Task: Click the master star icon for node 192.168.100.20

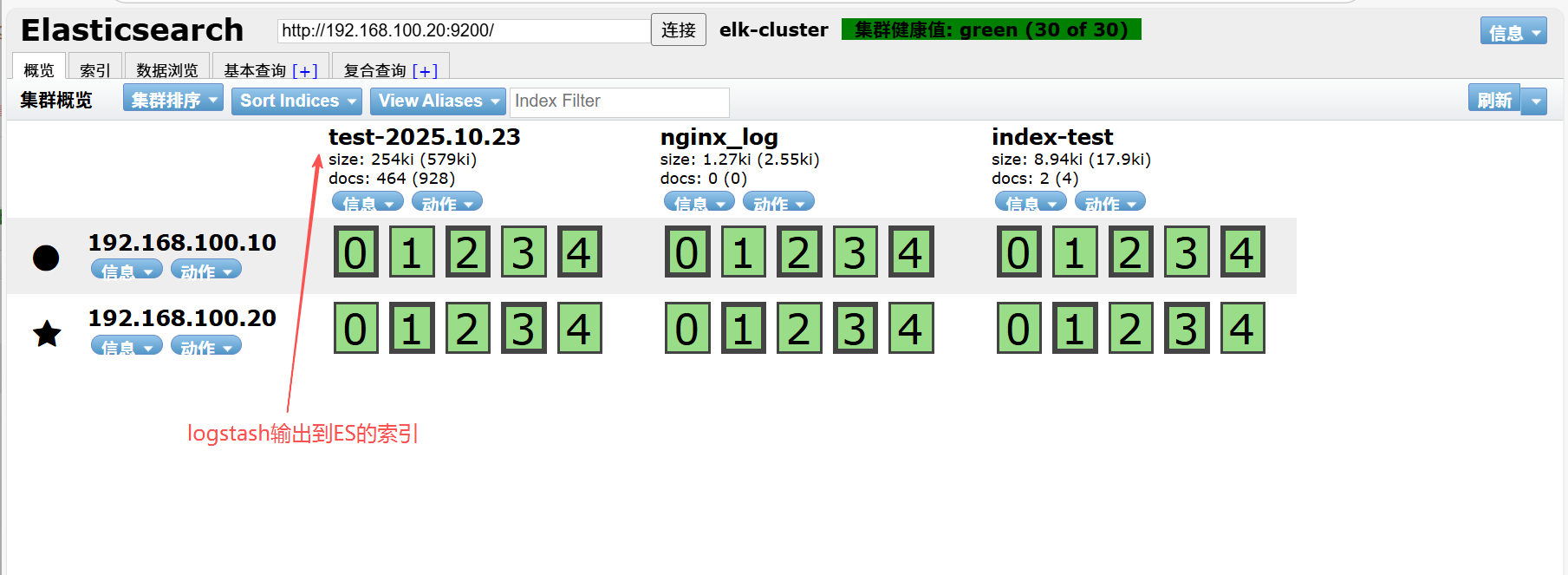Action: [47, 333]
